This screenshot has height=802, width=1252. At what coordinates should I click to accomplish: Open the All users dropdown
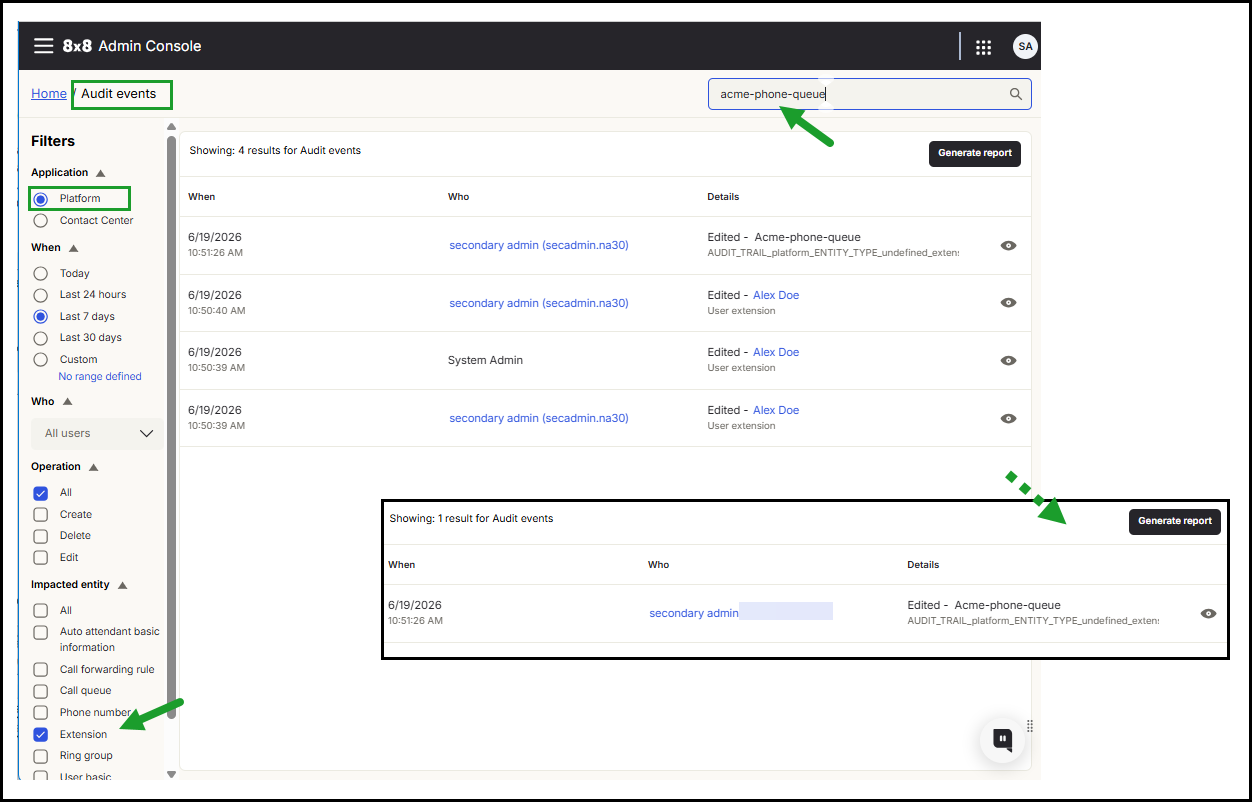point(97,433)
